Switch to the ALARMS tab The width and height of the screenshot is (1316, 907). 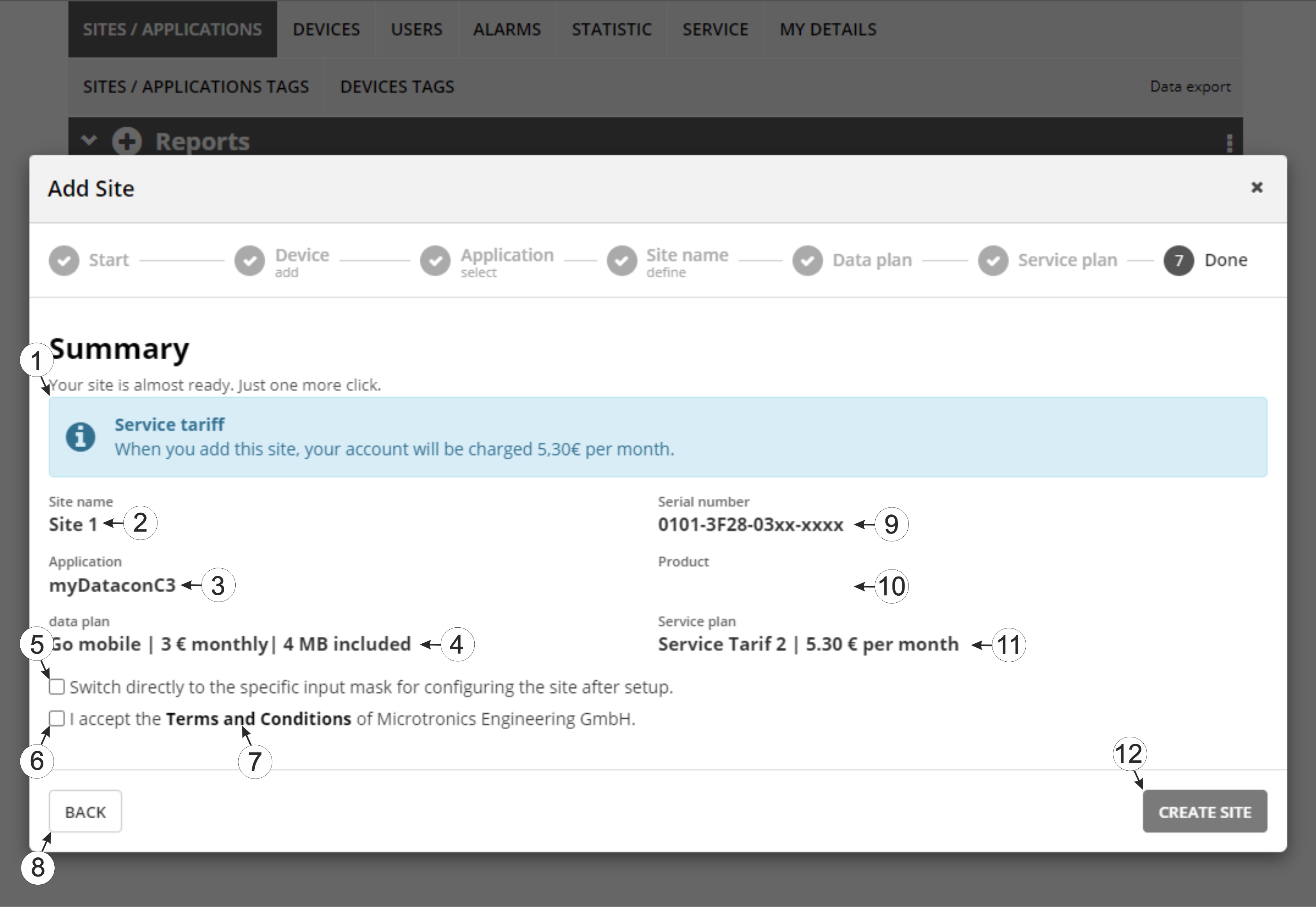coord(506,30)
